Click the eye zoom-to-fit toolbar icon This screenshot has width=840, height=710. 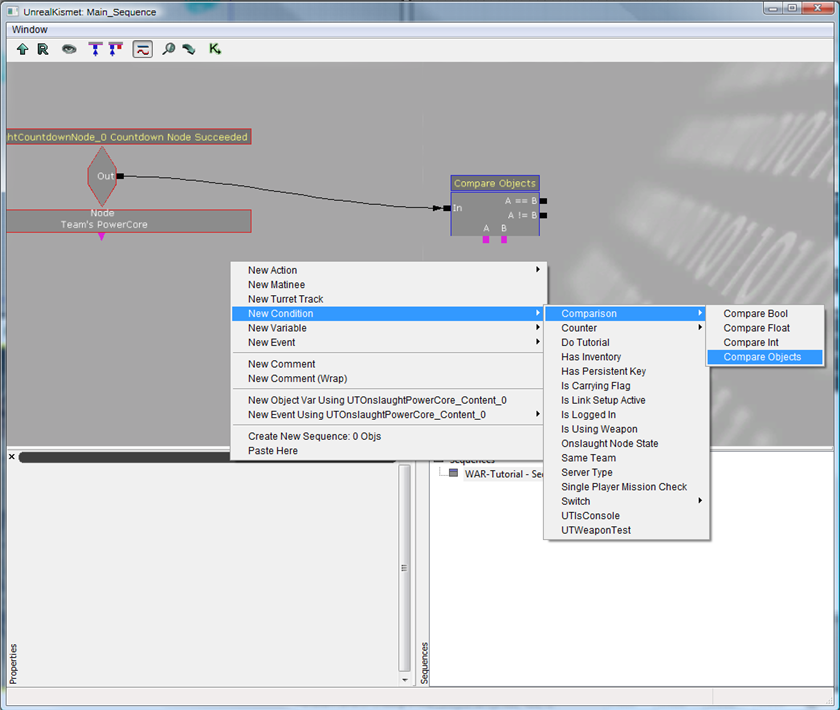coord(69,49)
